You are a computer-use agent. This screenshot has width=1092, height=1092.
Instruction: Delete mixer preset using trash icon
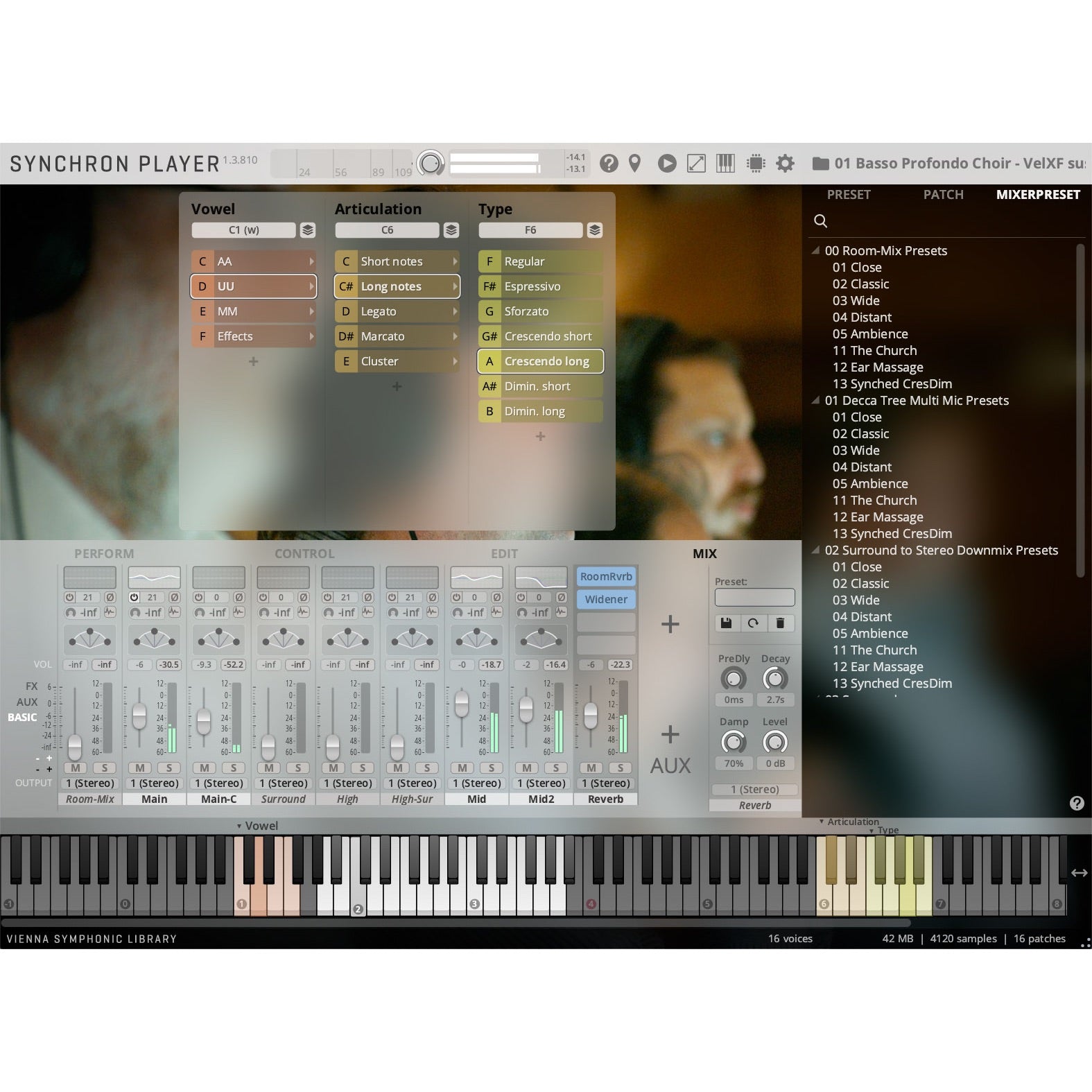coord(780,623)
